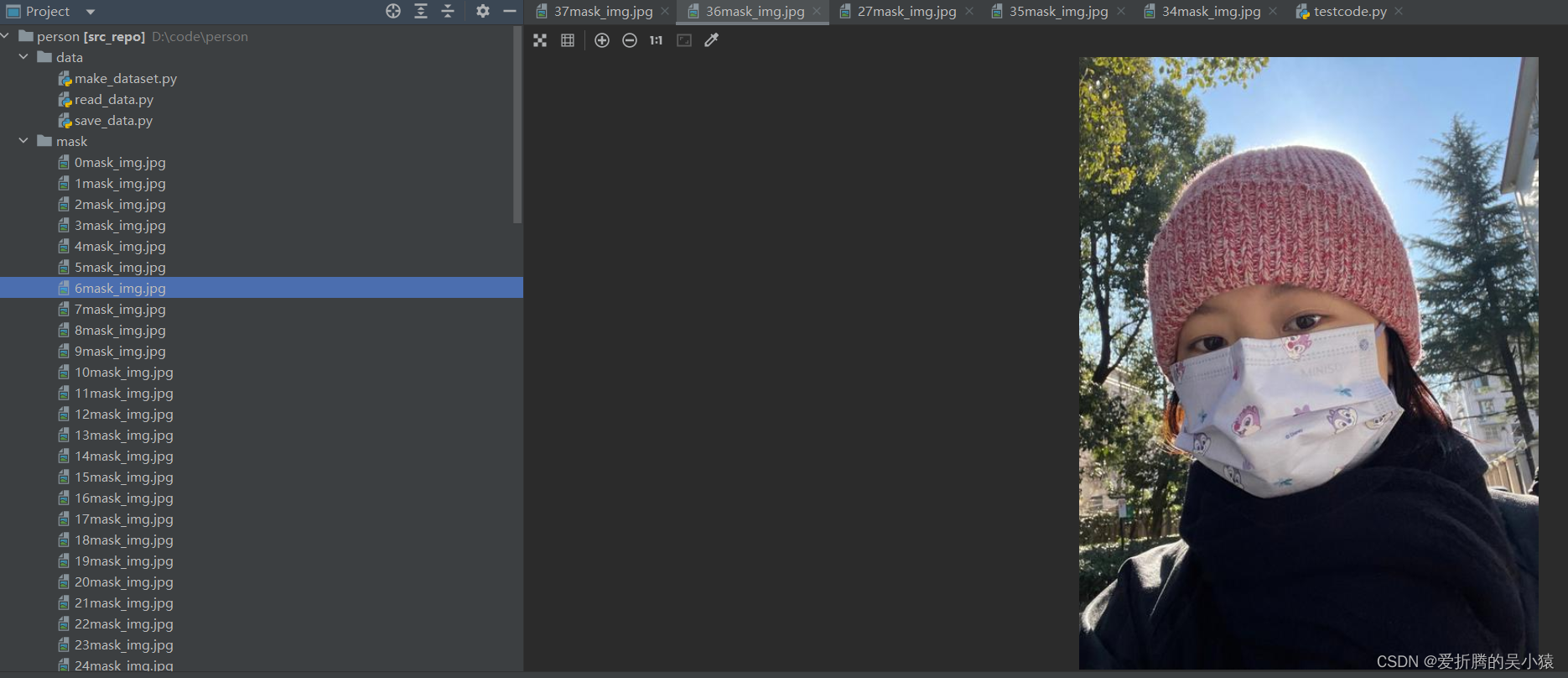The width and height of the screenshot is (1568, 678).
Task: Close the 36mask_img.jpg tab
Action: [817, 12]
